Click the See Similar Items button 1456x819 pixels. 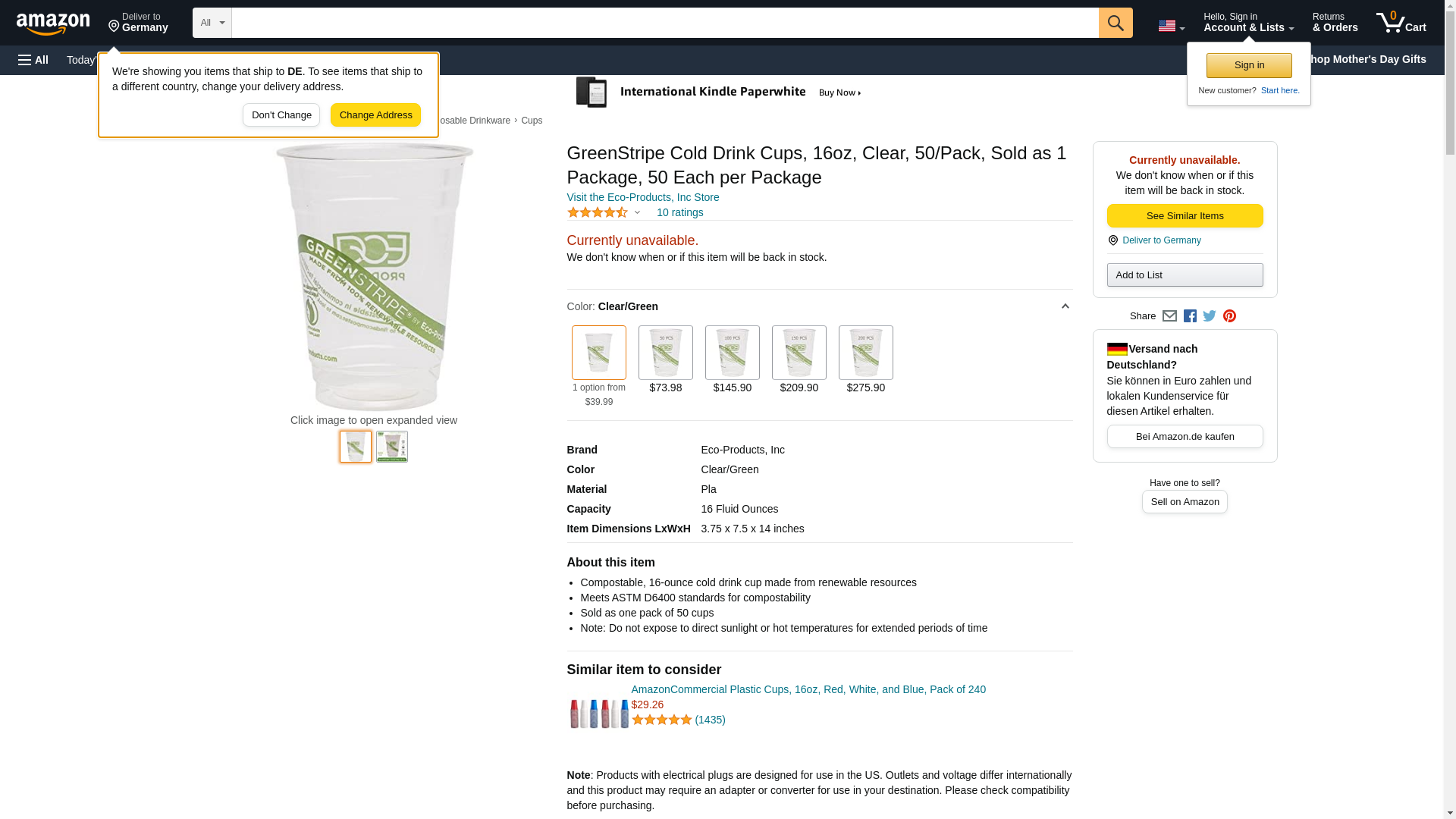click(1185, 216)
